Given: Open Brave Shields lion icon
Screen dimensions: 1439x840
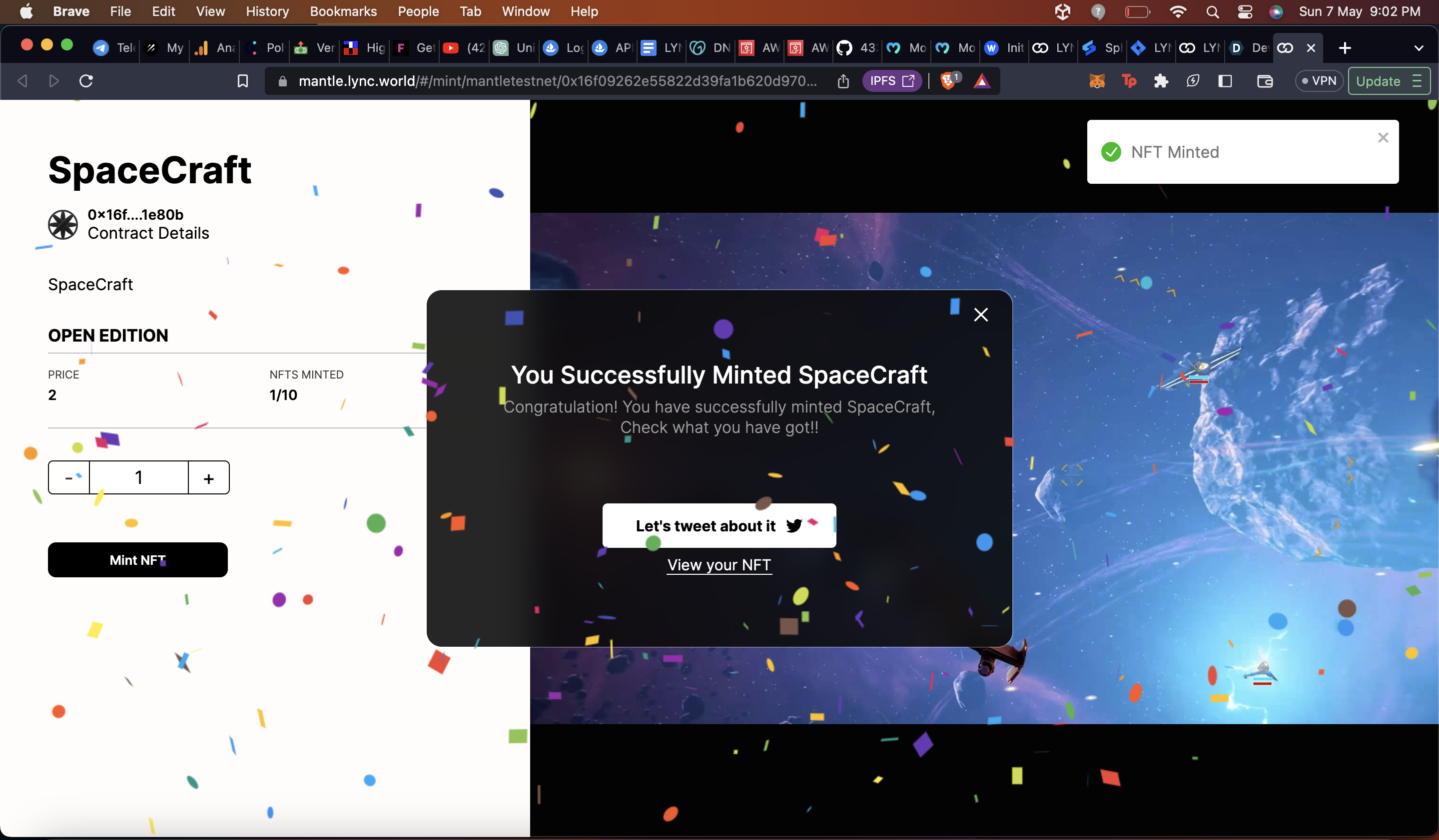Looking at the screenshot, I should pos(948,81).
